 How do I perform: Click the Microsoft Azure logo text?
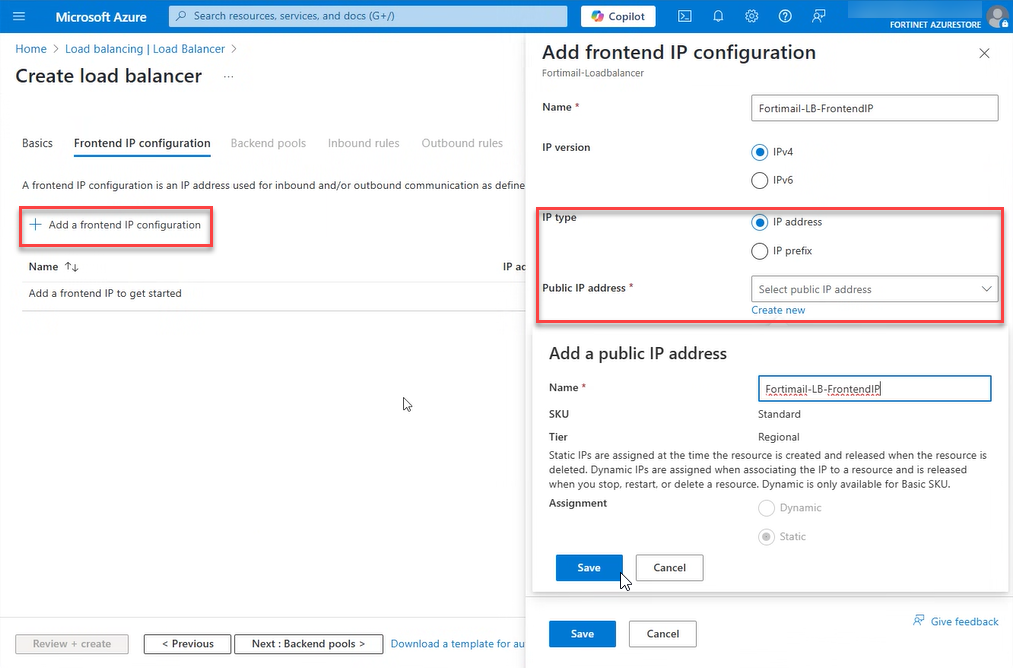[101, 17]
